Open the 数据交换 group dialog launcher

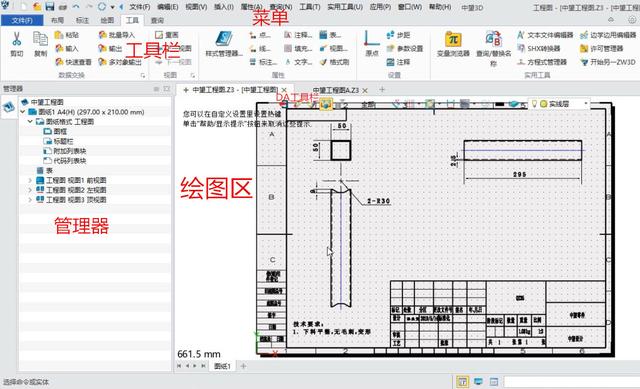coord(143,76)
